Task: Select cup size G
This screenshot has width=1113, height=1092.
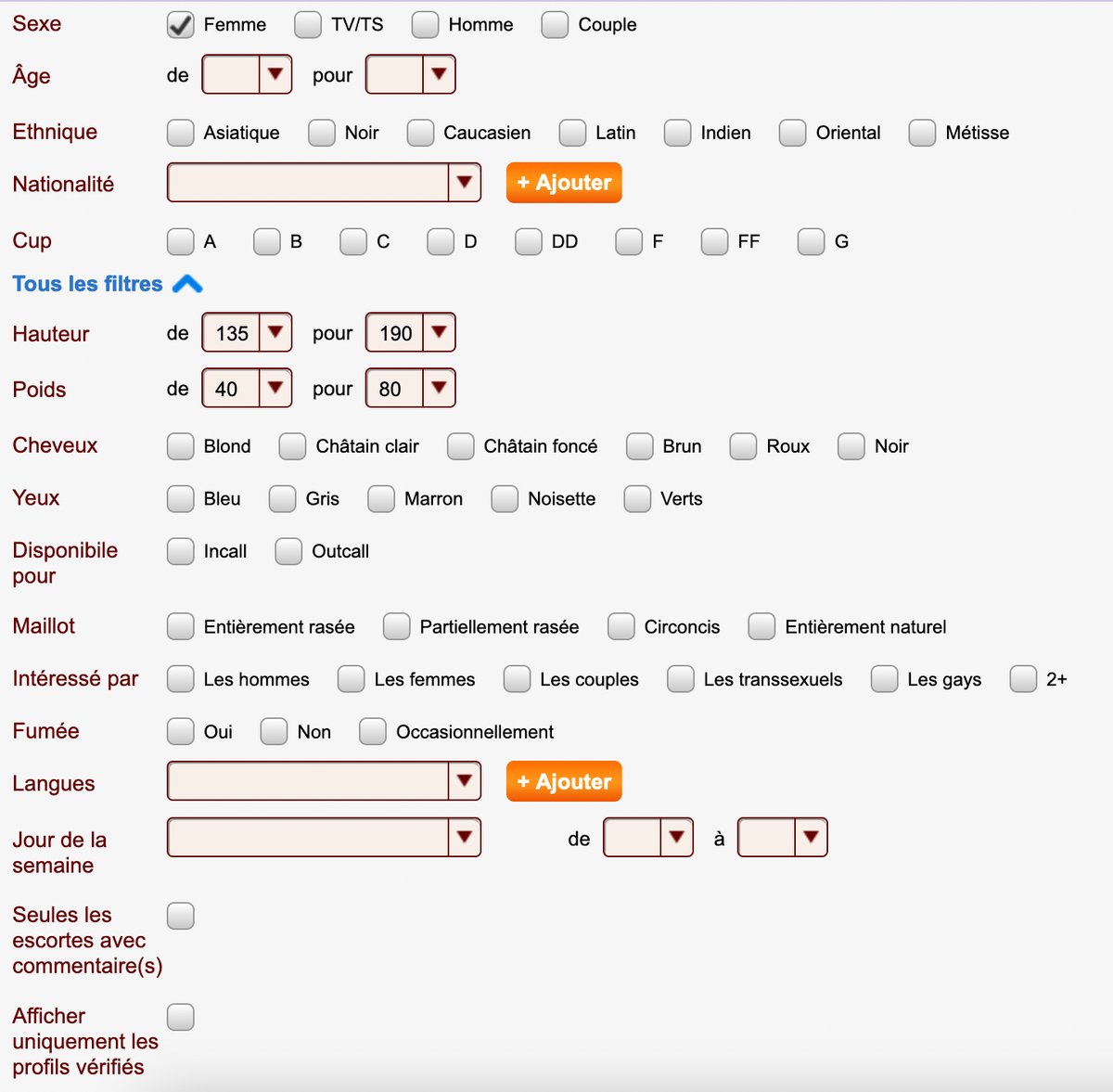Action: pos(812,241)
